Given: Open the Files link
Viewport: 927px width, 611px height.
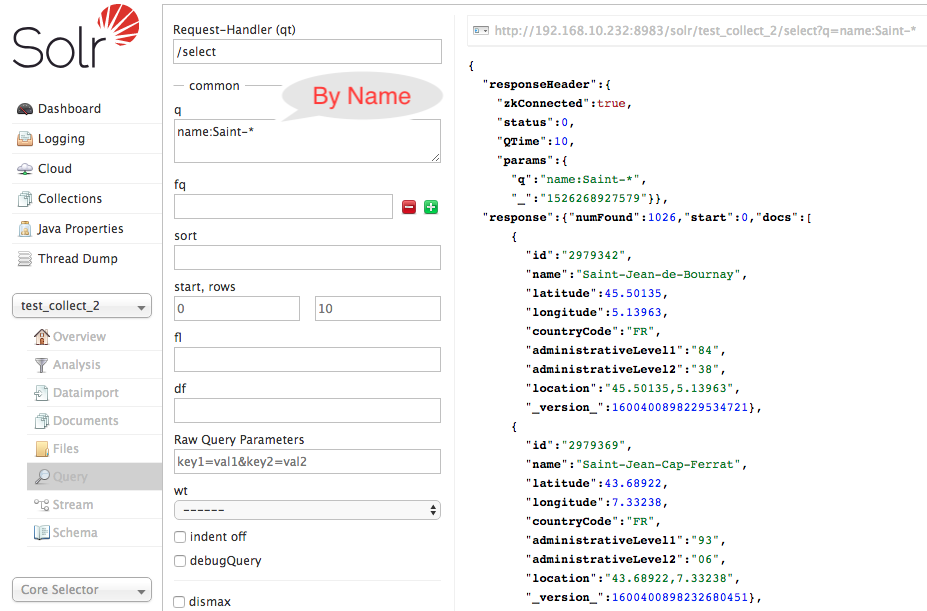Looking at the screenshot, I should tap(66, 449).
